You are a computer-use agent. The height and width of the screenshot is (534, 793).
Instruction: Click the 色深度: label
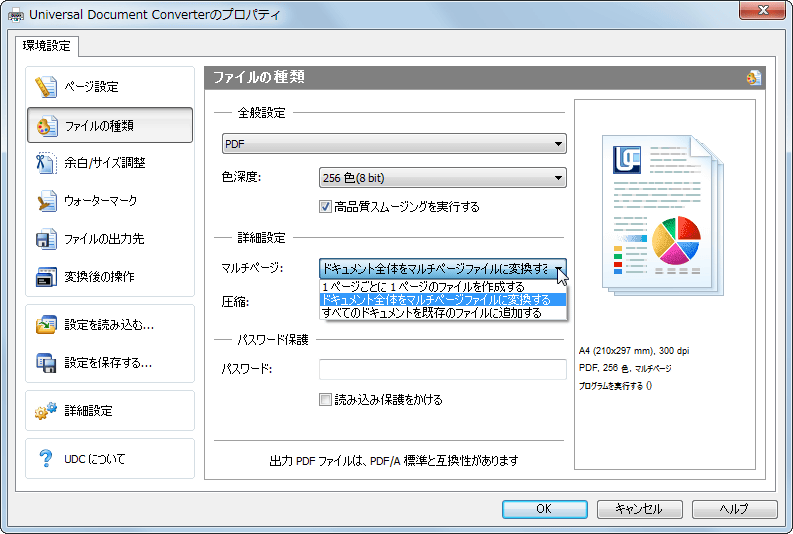click(241, 177)
